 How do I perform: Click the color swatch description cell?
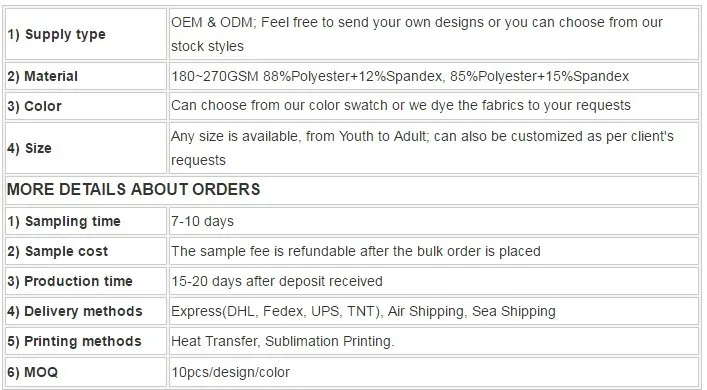[434, 106]
